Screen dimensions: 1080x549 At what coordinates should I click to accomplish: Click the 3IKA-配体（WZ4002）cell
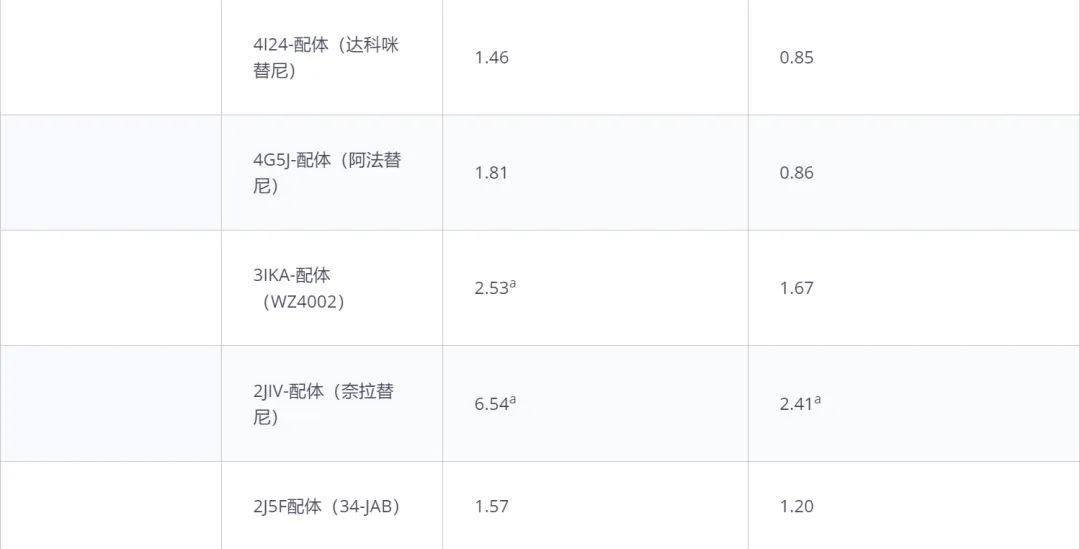331,288
